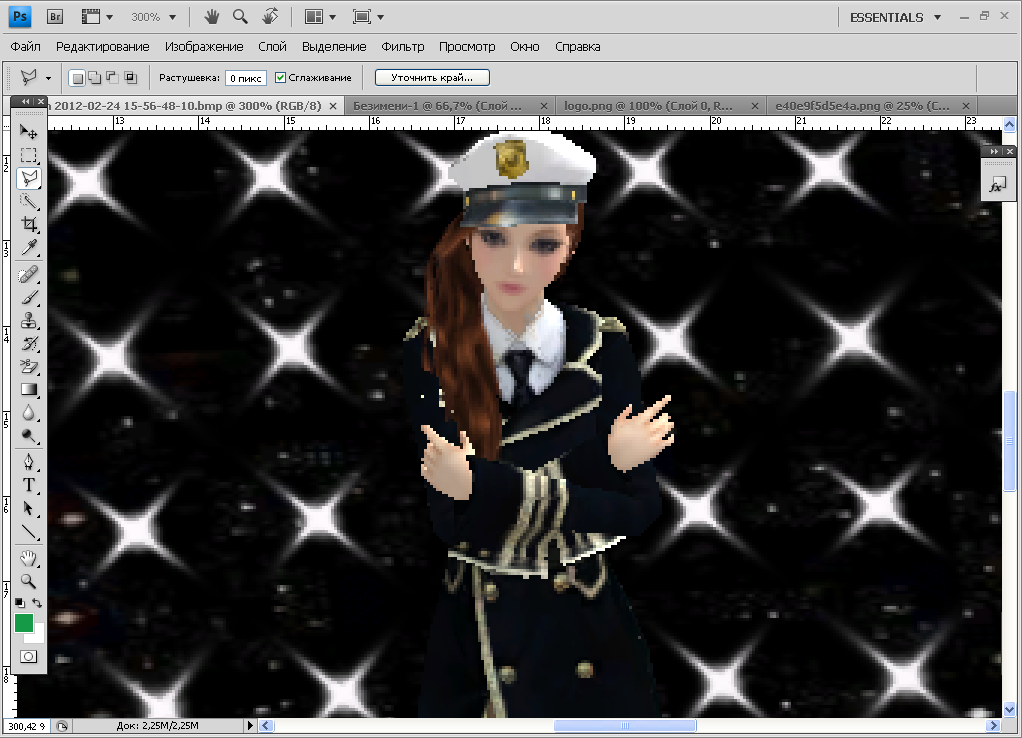Open the Справка menu
Image resolution: width=1022 pixels, height=738 pixels.
click(577, 47)
